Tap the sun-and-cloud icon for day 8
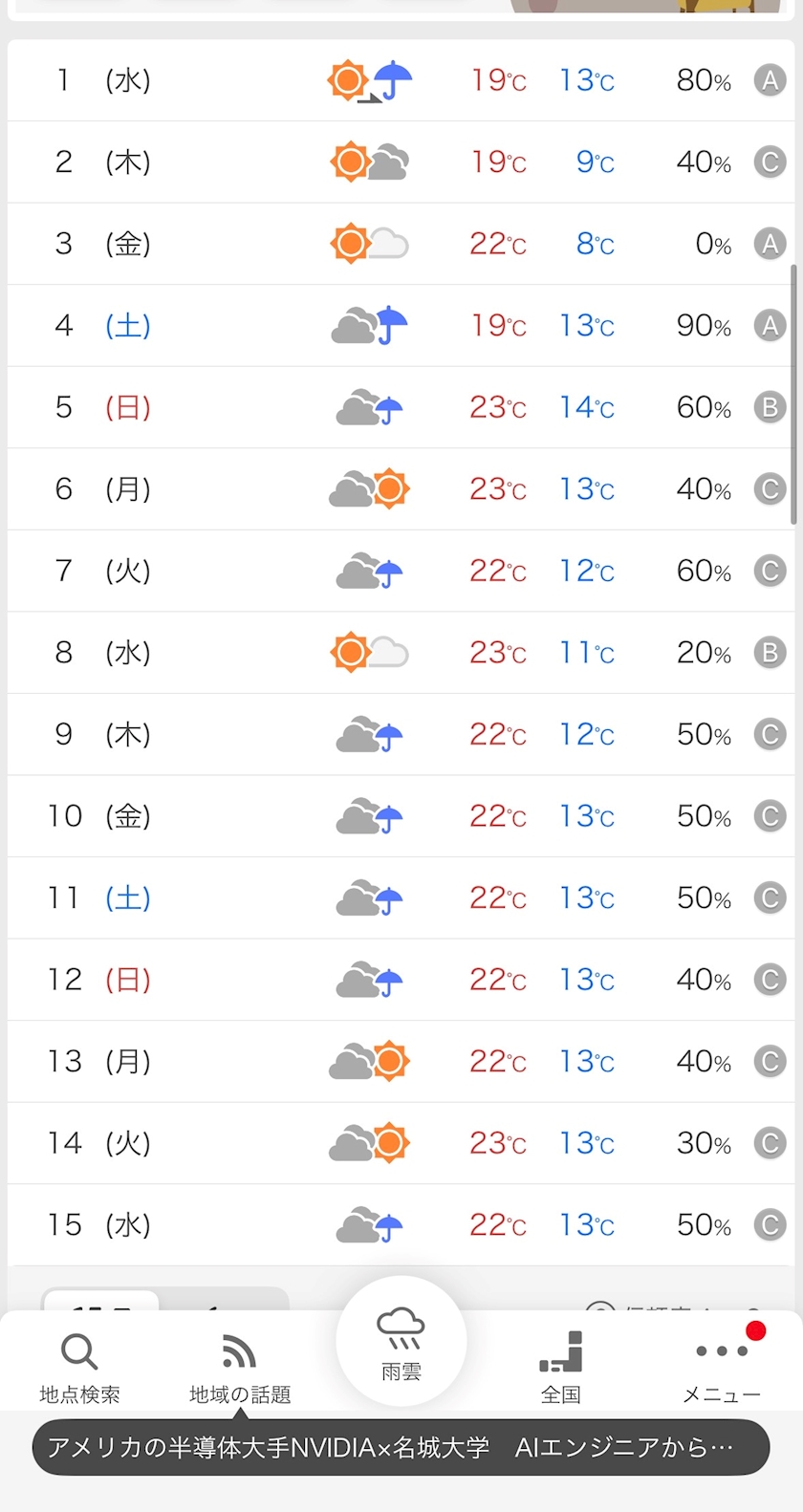 [369, 653]
